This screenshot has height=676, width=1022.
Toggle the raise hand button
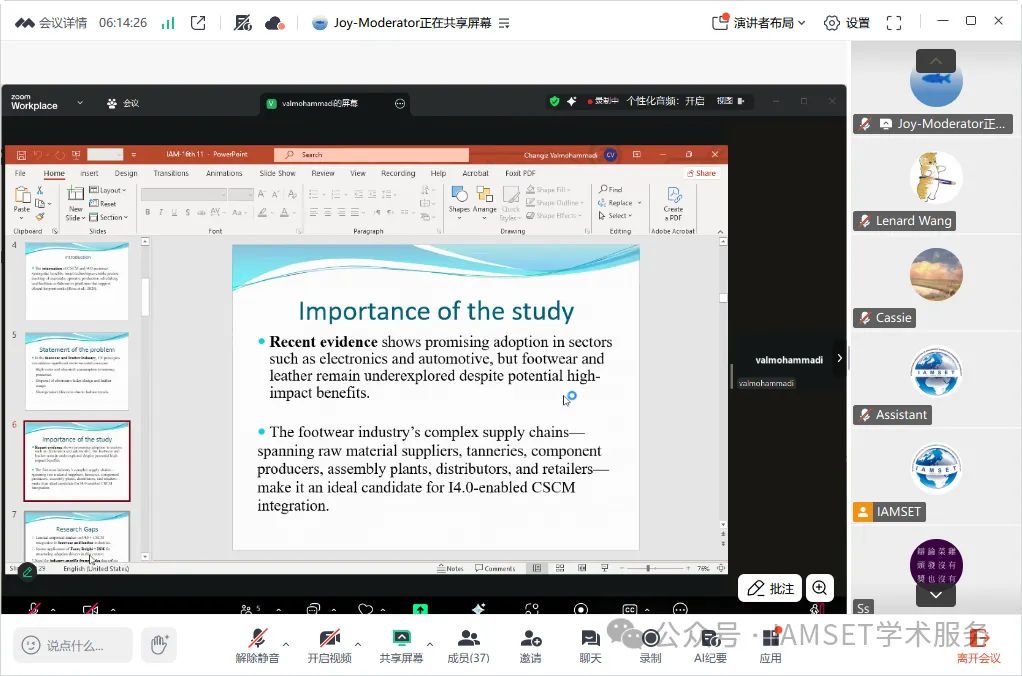[160, 645]
